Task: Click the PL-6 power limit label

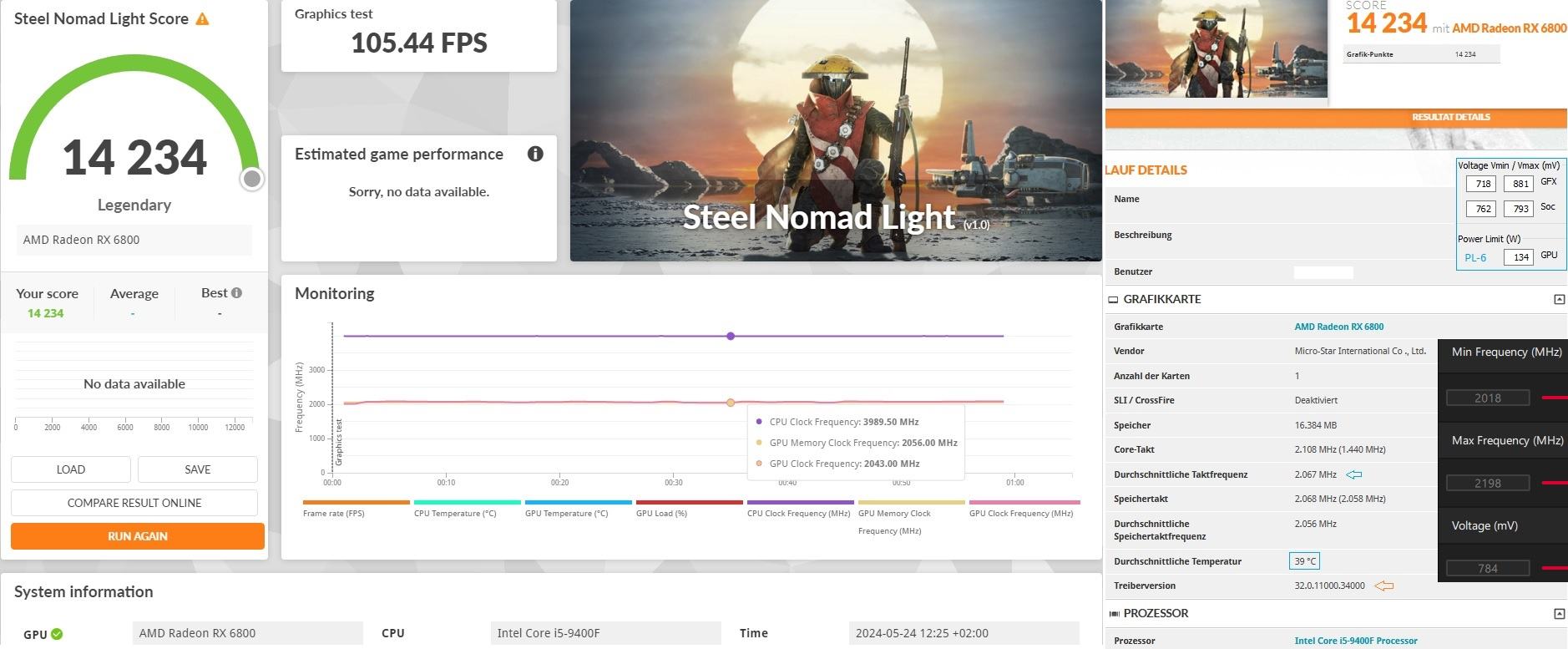Action: (1475, 257)
